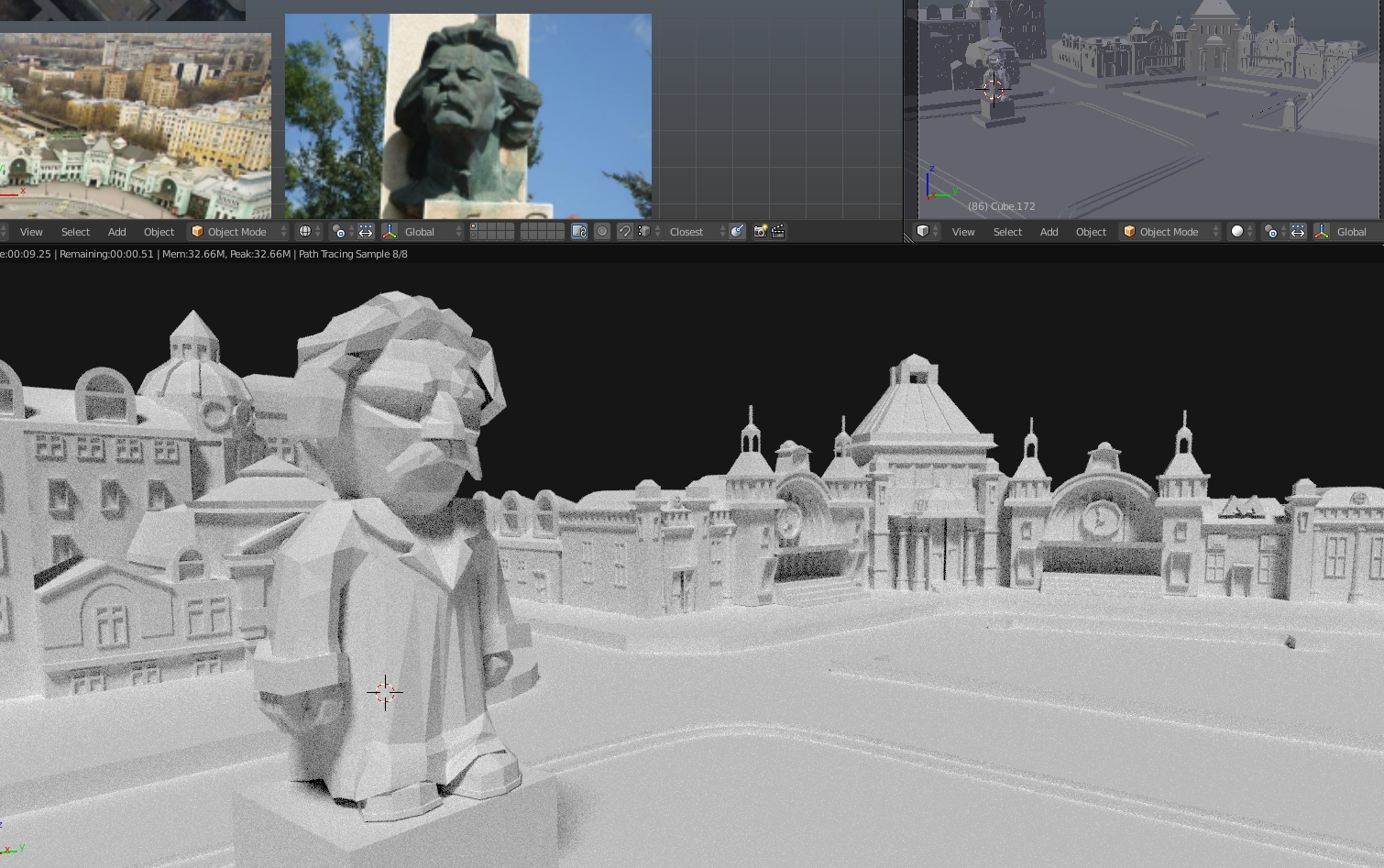
Task: Open the solid shading selector in right viewport
Action: pos(1238,232)
